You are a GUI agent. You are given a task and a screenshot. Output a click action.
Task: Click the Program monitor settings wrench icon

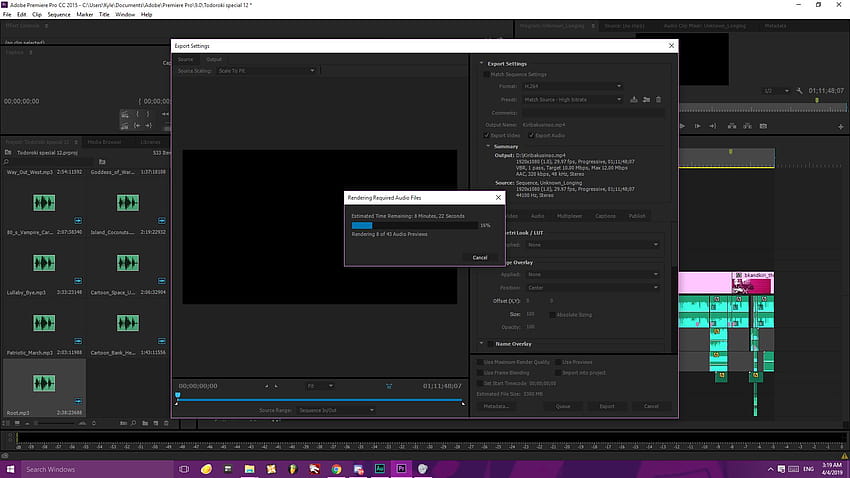[799, 91]
